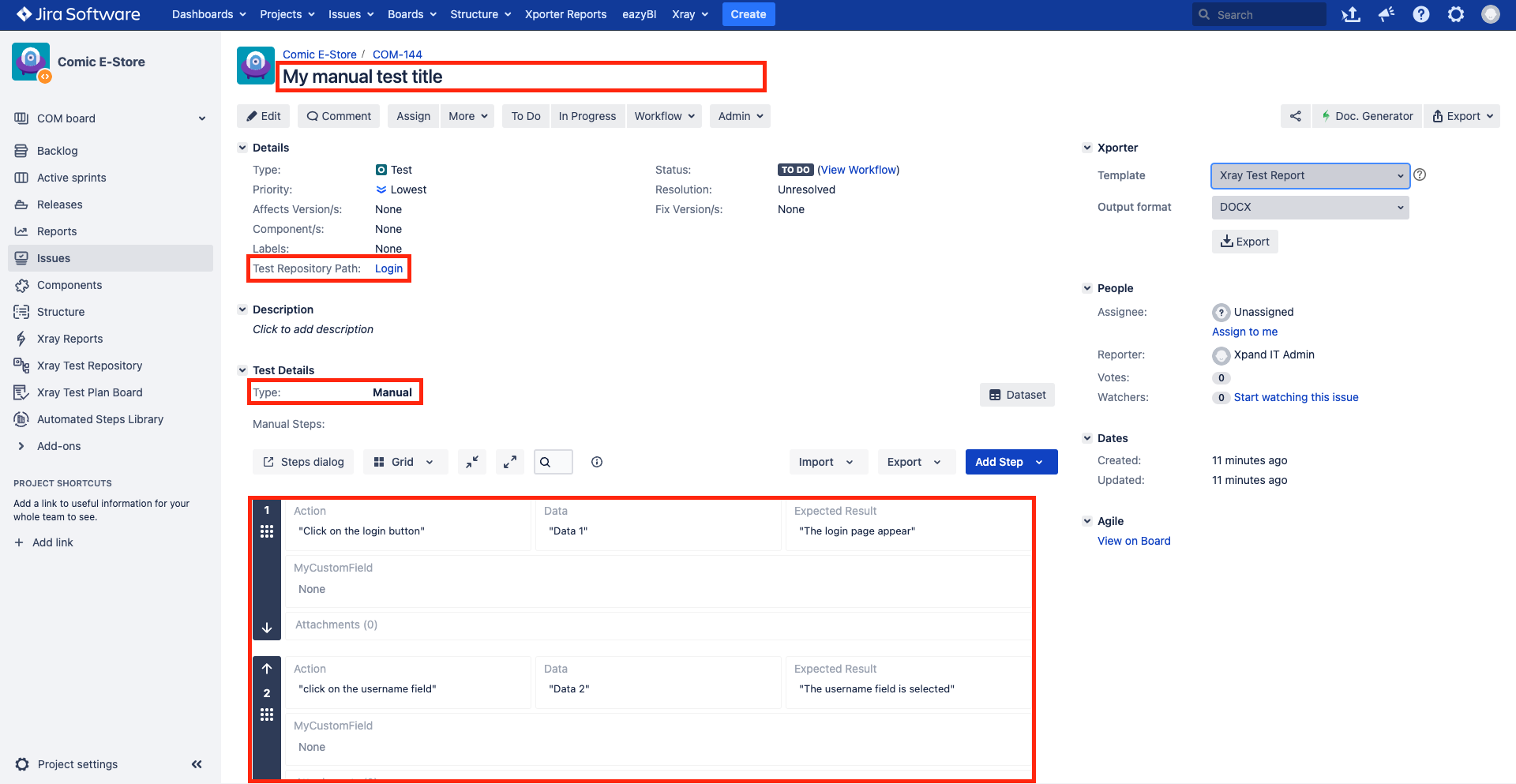Click Start watching this issue link
1516x784 pixels.
click(1296, 397)
